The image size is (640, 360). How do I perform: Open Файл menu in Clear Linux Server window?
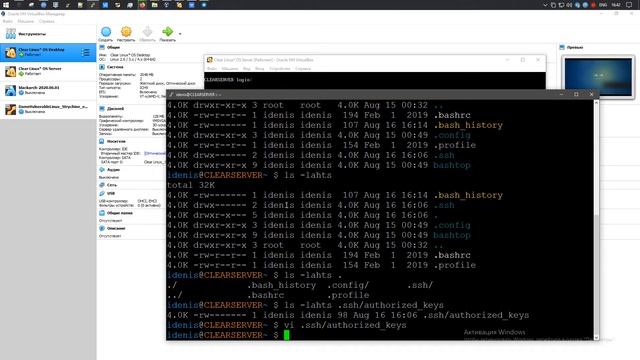[x=212, y=69]
